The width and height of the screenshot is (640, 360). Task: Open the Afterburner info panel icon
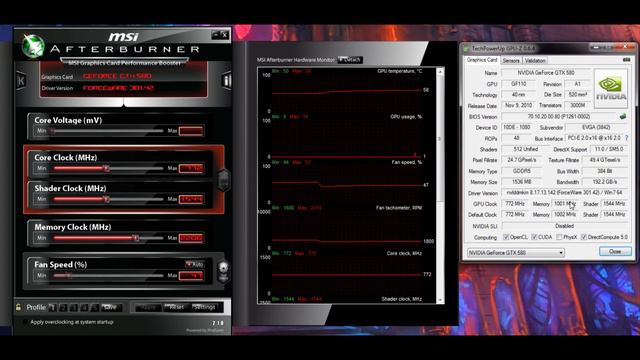pyautogui.click(x=226, y=80)
